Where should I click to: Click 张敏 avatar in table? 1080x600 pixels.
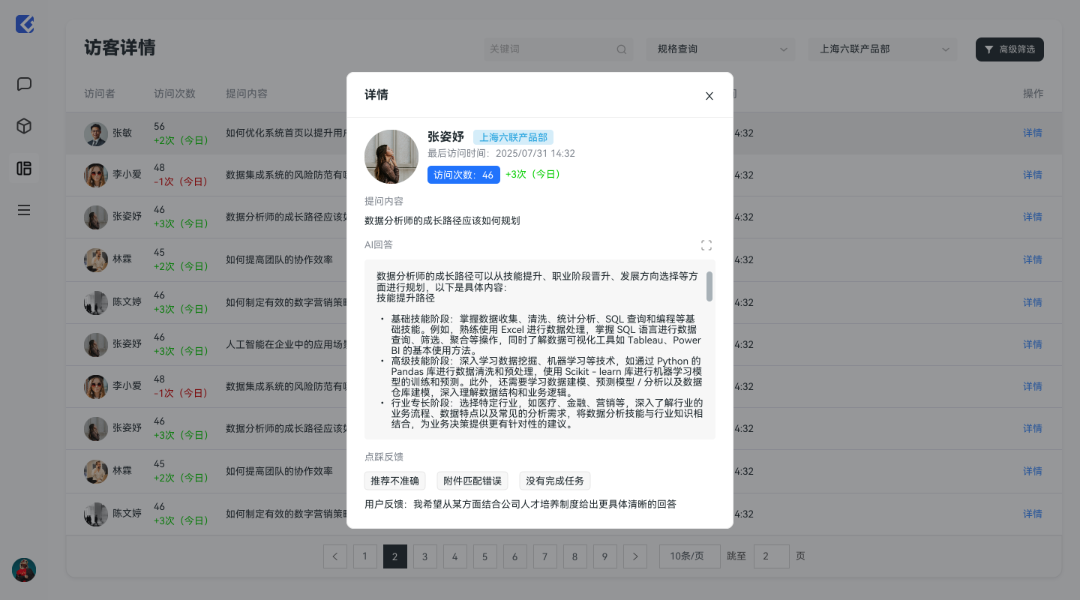tap(96, 134)
